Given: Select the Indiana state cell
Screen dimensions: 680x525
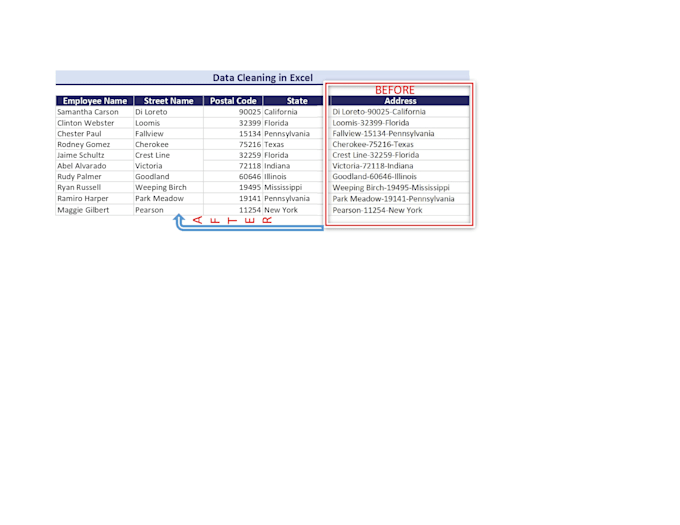Looking at the screenshot, I should [293, 166].
